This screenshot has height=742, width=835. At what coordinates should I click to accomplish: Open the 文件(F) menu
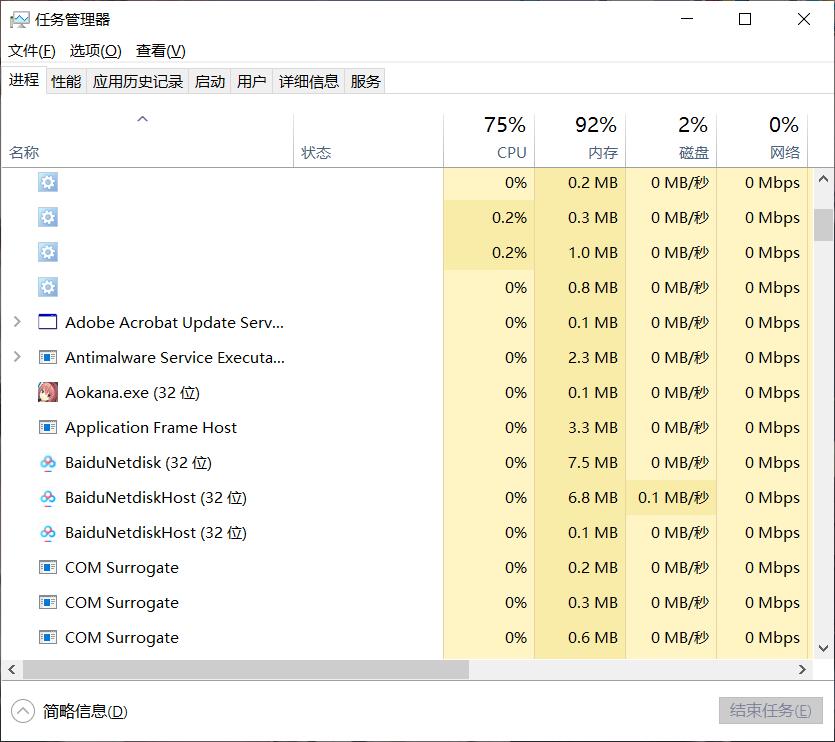31,51
